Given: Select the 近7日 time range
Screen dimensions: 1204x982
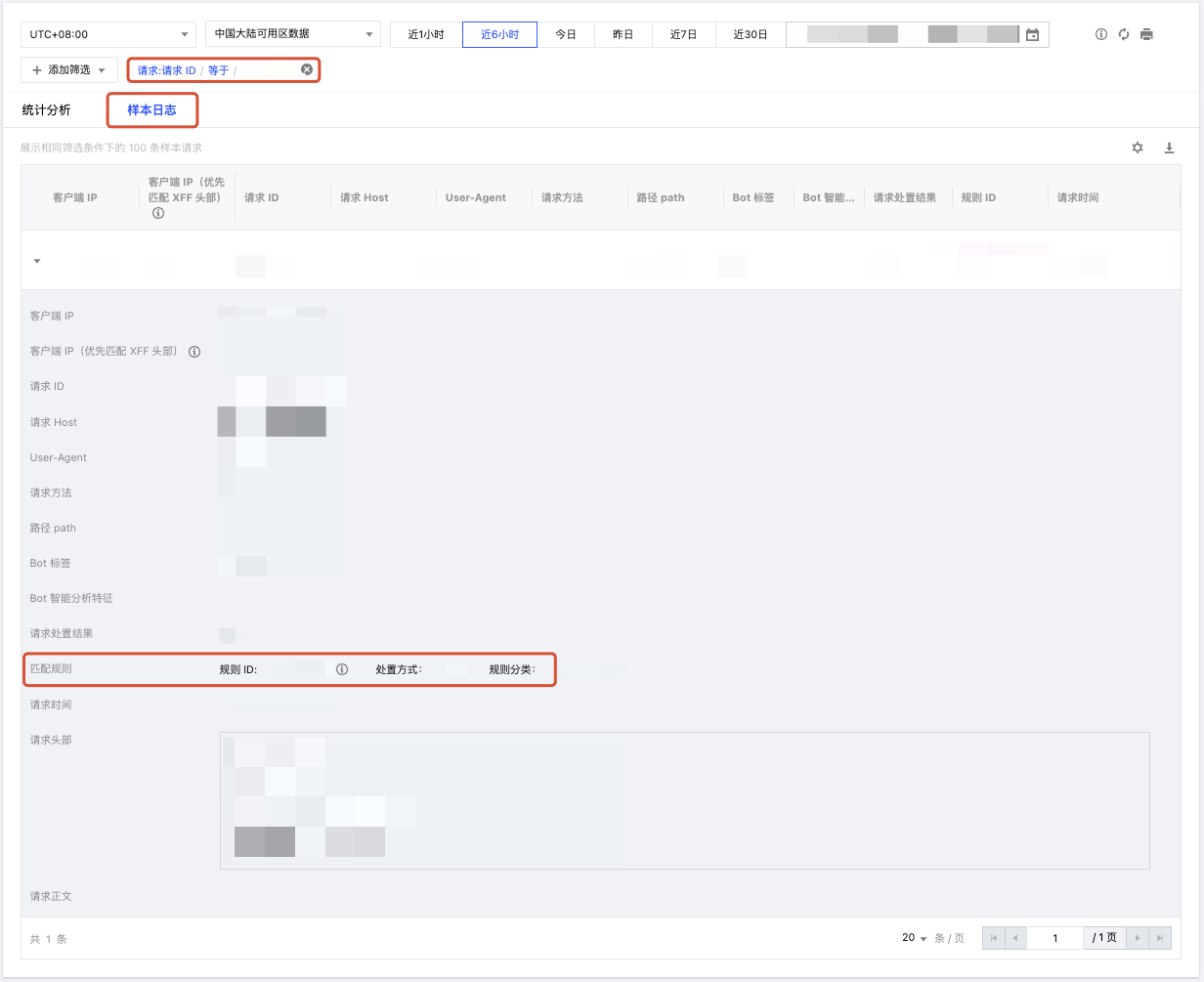Looking at the screenshot, I should click(x=684, y=34).
